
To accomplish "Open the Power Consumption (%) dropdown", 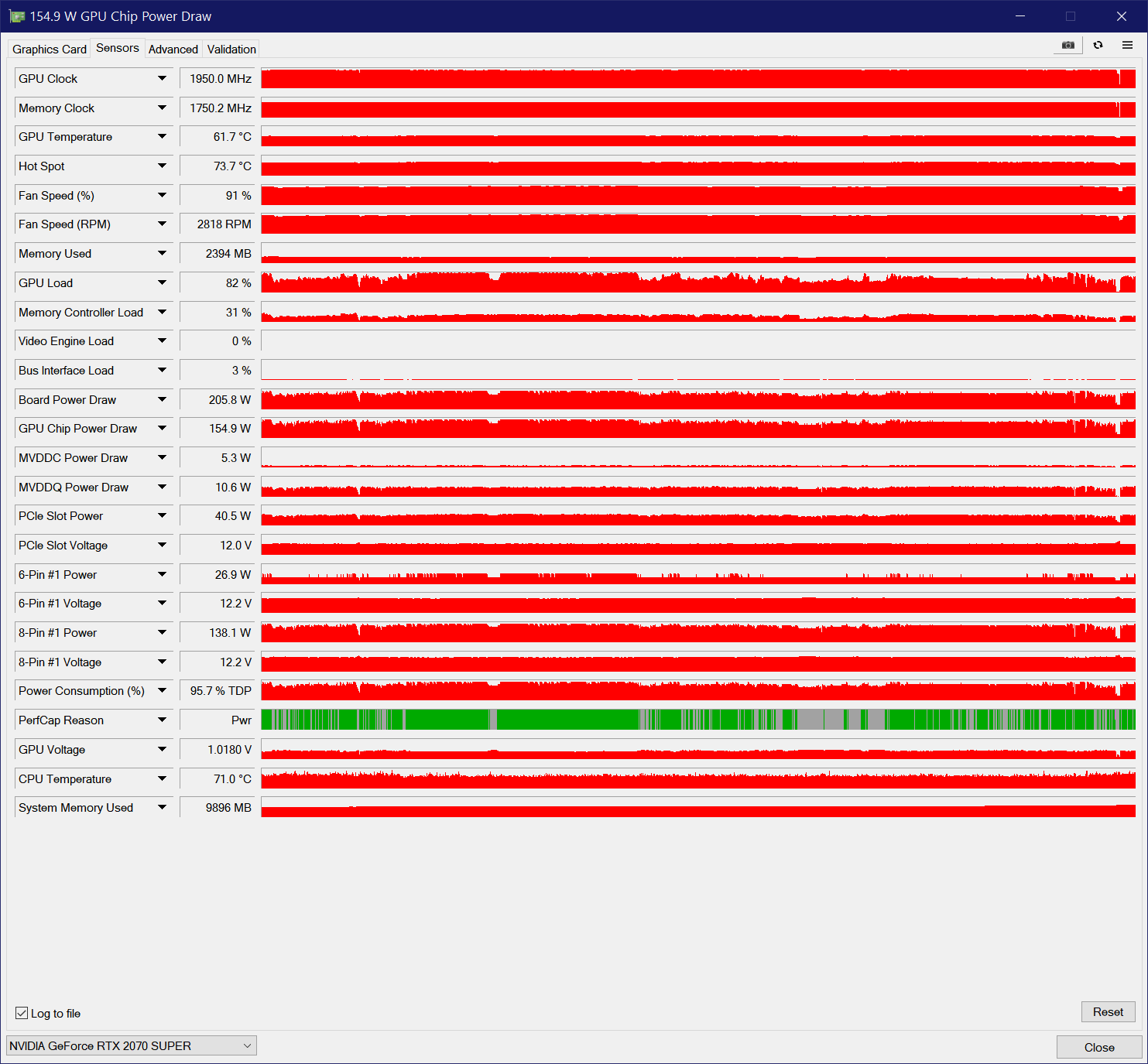I will coord(162,691).
